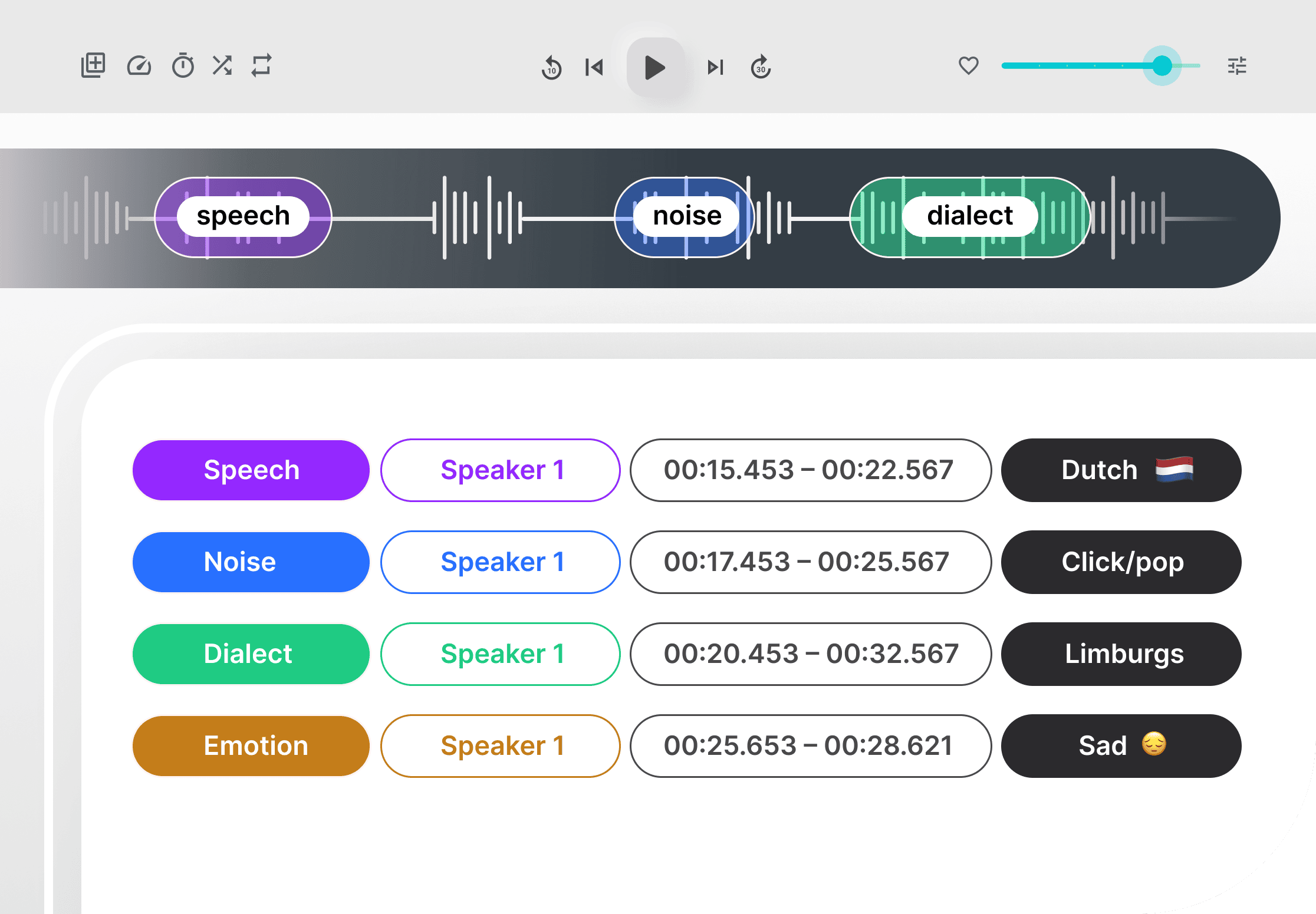Select Speaker 1 in the Emotion row
Image resolution: width=1316 pixels, height=914 pixels.
coord(501,746)
